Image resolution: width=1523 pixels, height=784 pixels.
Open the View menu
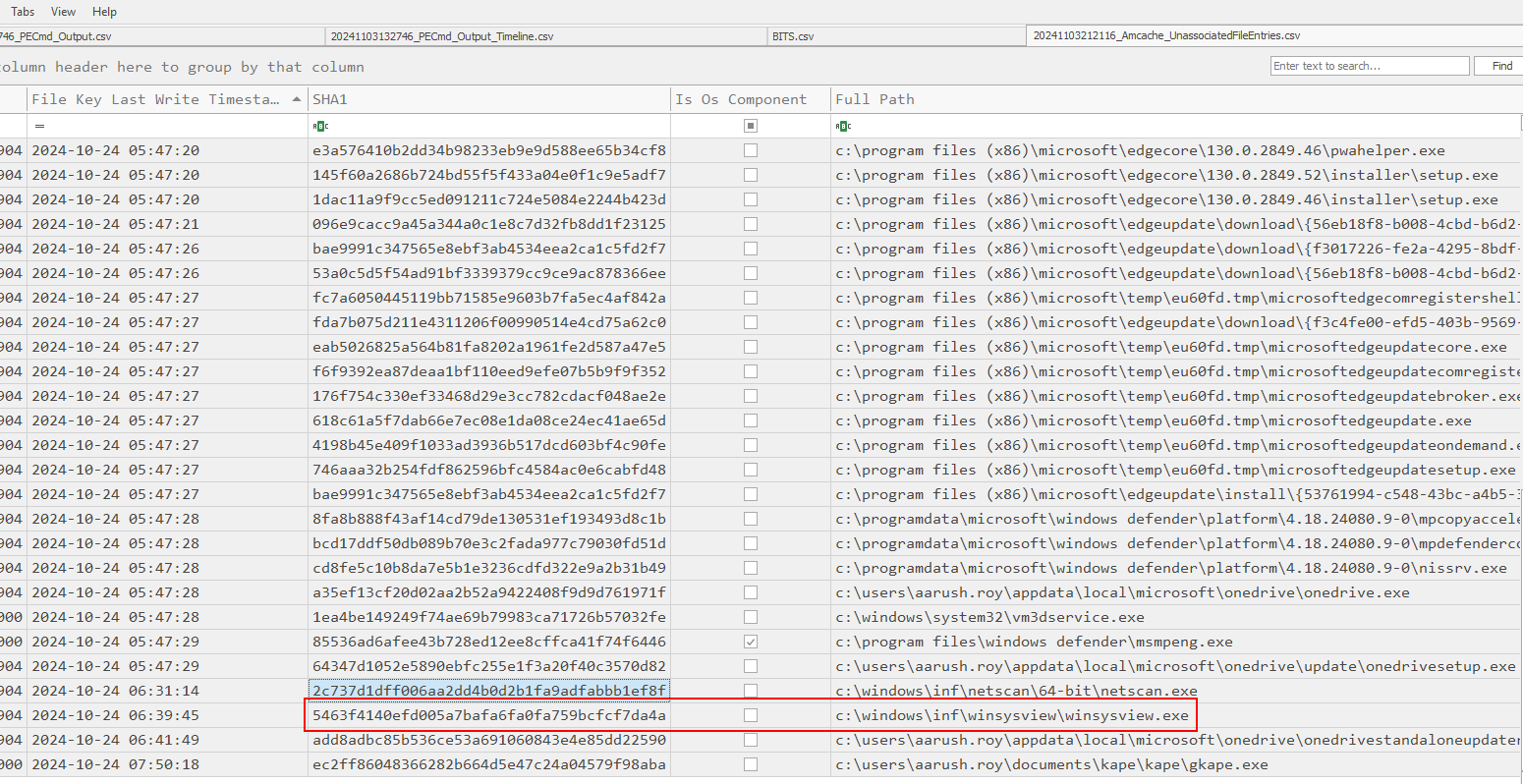pyautogui.click(x=63, y=12)
